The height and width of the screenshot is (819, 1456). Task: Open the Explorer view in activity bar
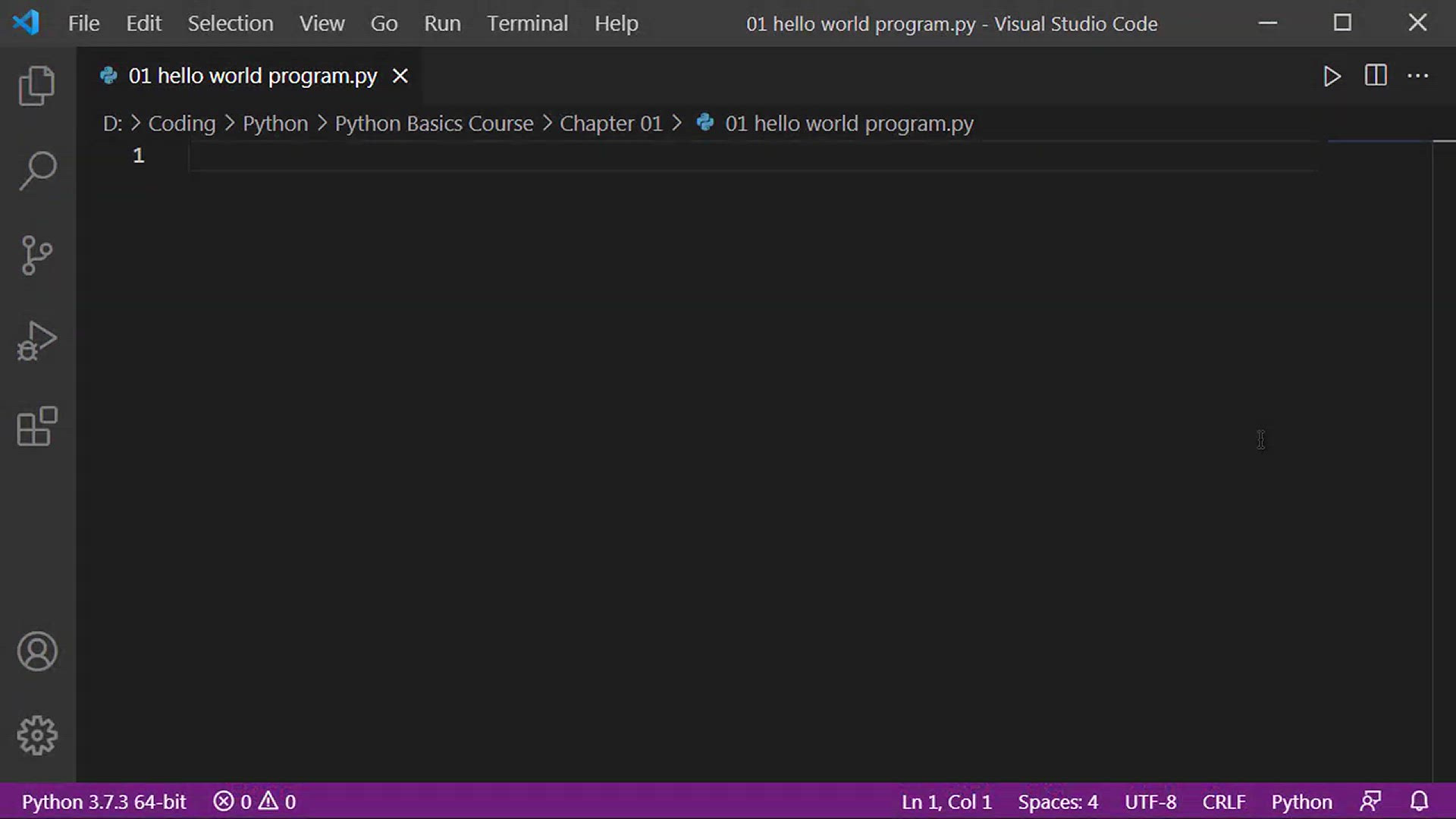pos(36,85)
